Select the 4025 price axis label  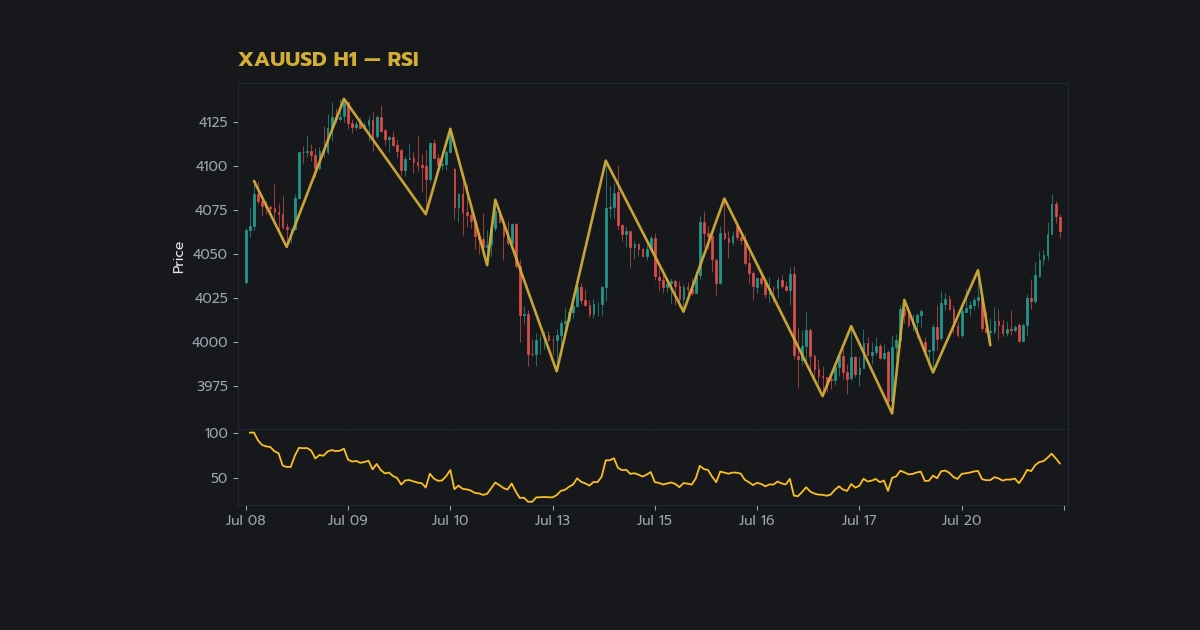pyautogui.click(x=213, y=299)
